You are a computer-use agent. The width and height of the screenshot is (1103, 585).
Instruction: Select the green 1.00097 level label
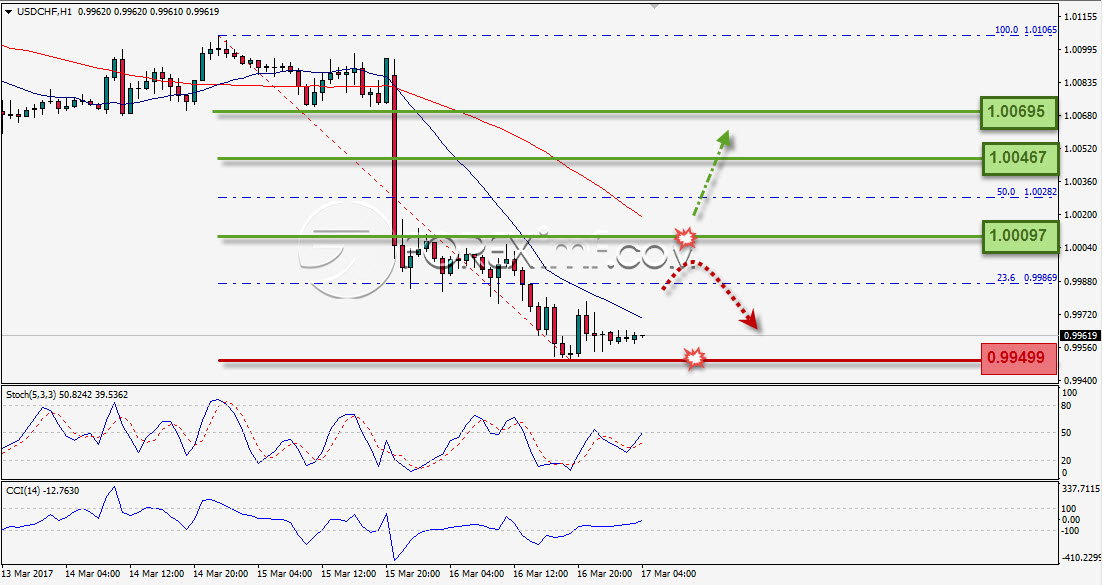[1020, 236]
